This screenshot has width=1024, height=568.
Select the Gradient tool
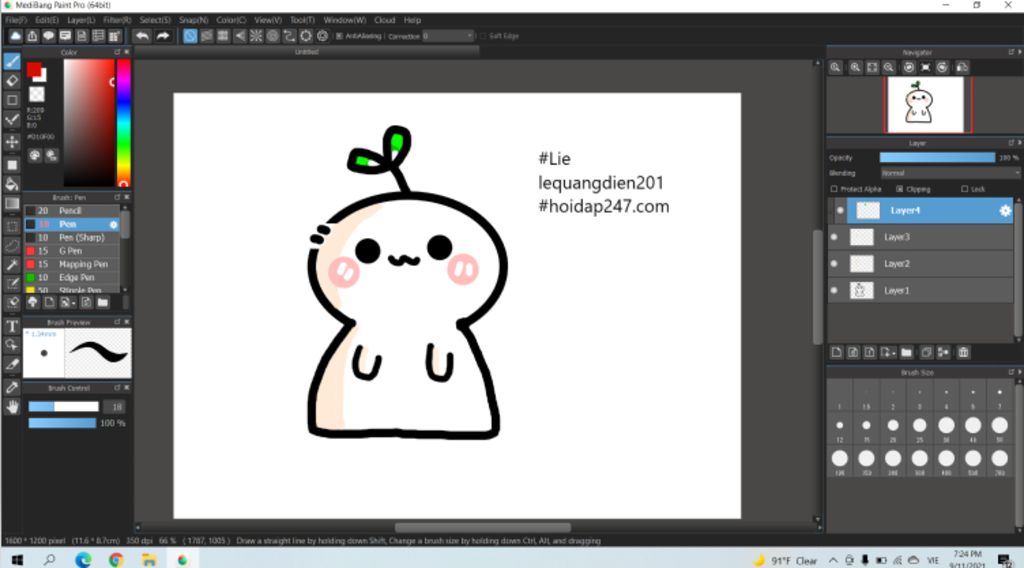pos(12,204)
